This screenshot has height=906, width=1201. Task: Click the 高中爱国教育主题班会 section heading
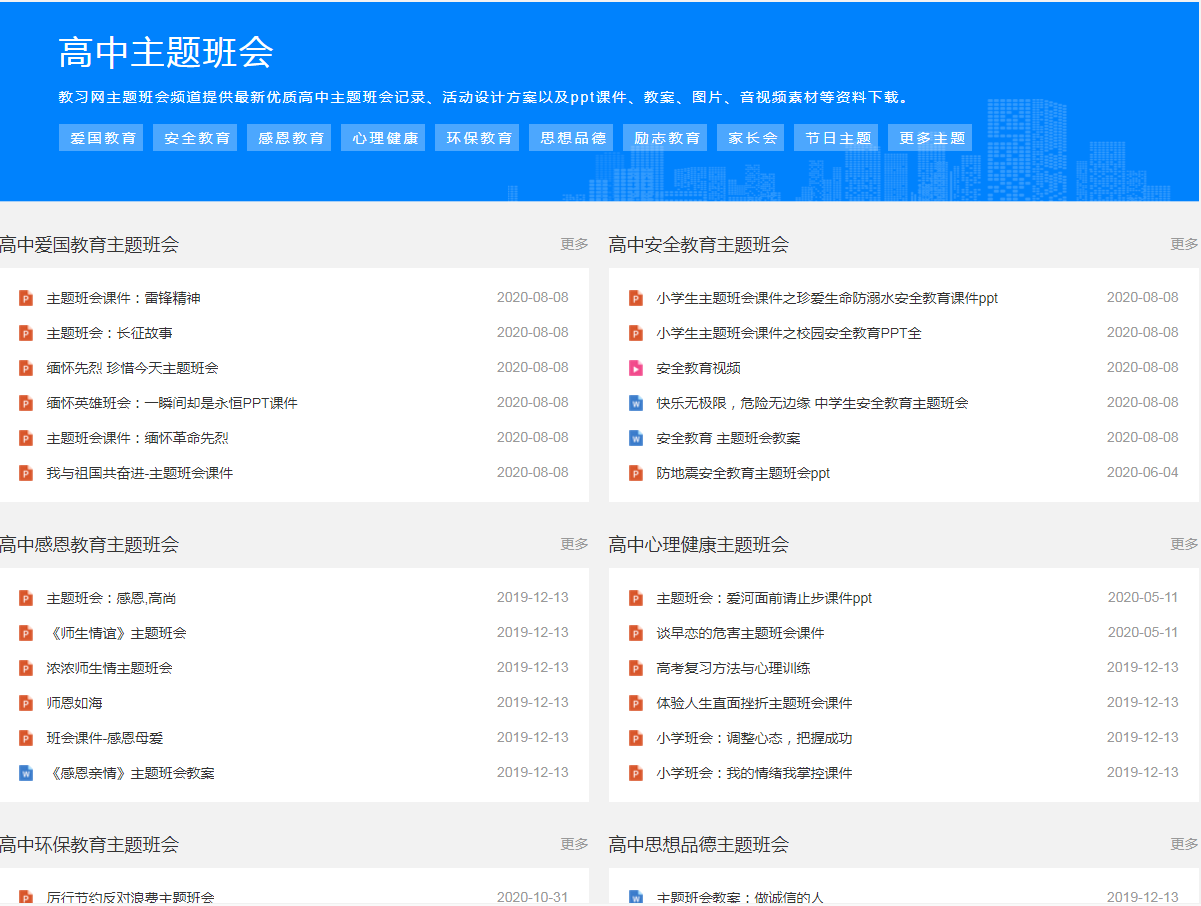tap(90, 245)
